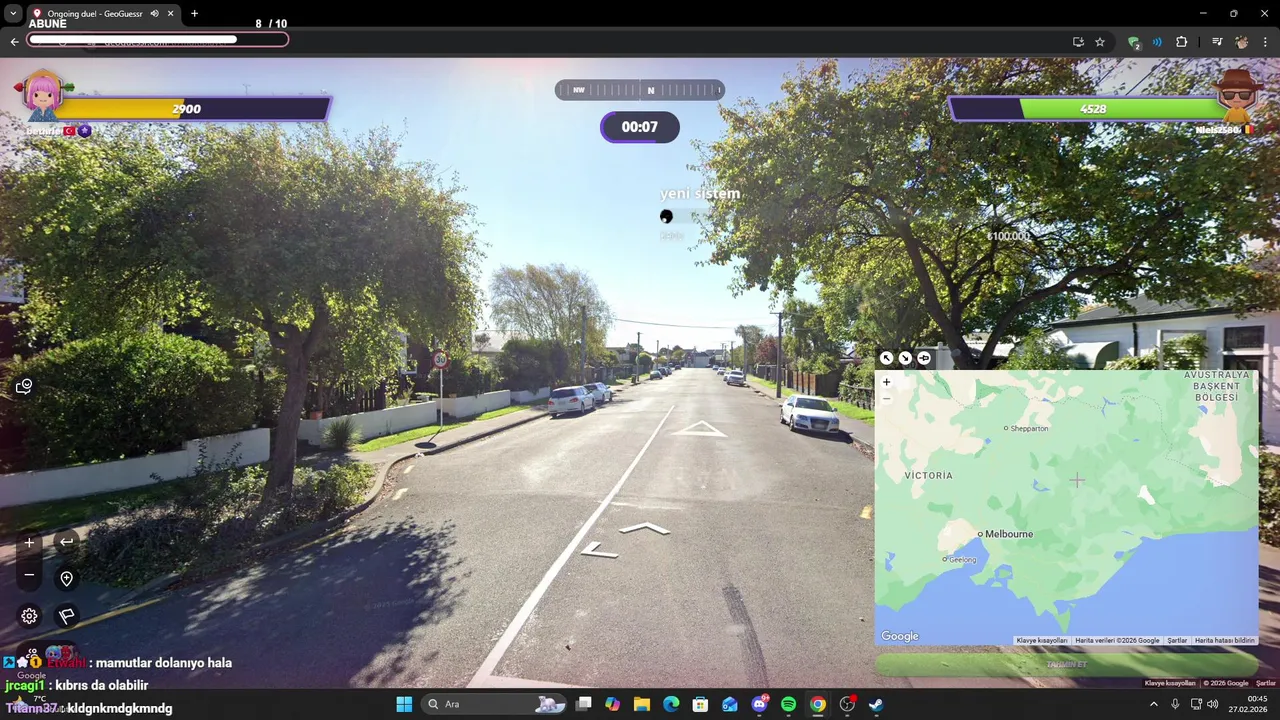Open the emote chat bubble icon
The image size is (1280, 720).
click(24, 386)
